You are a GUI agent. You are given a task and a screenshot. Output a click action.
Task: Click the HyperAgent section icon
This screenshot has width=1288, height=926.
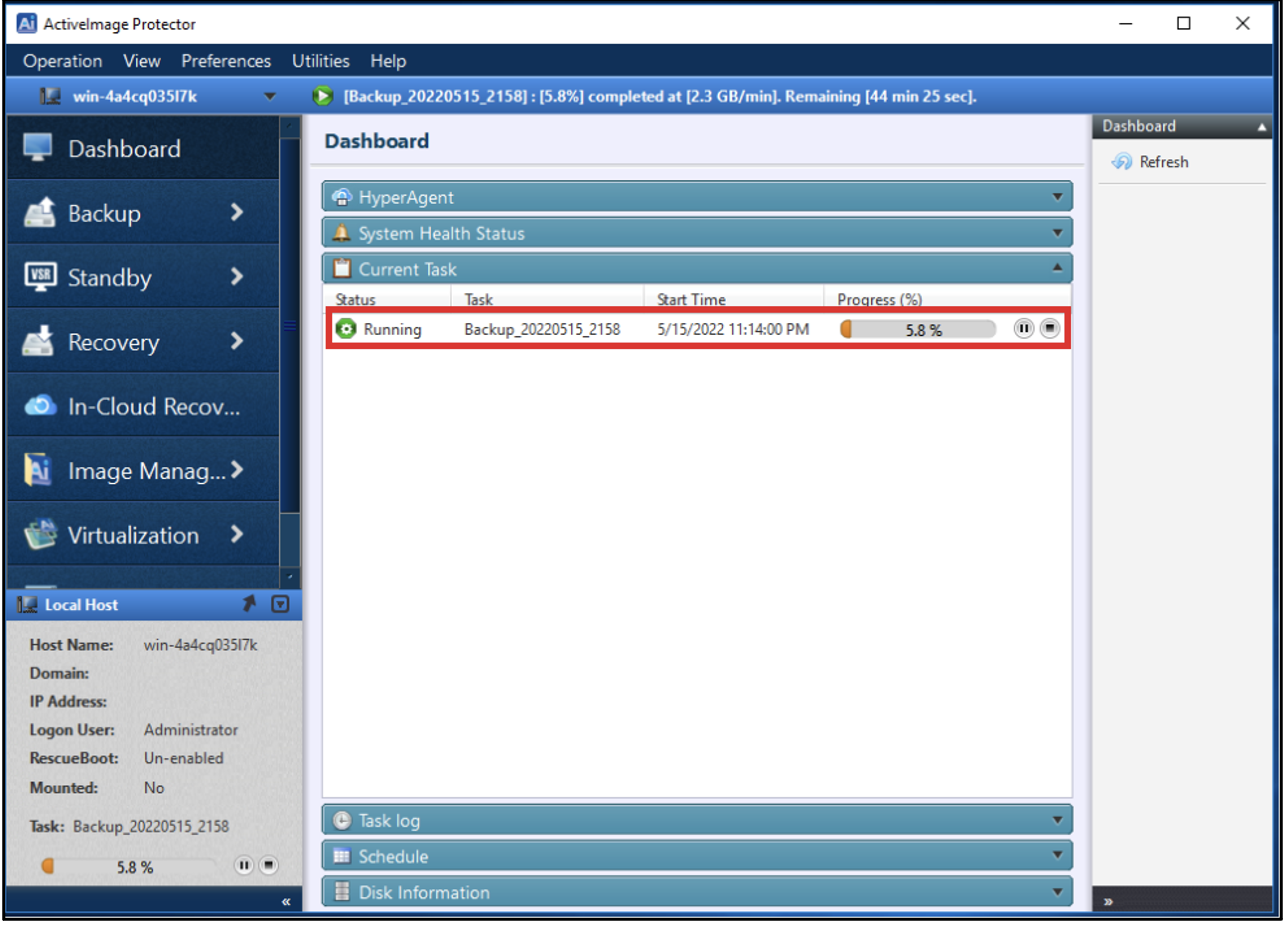point(342,197)
